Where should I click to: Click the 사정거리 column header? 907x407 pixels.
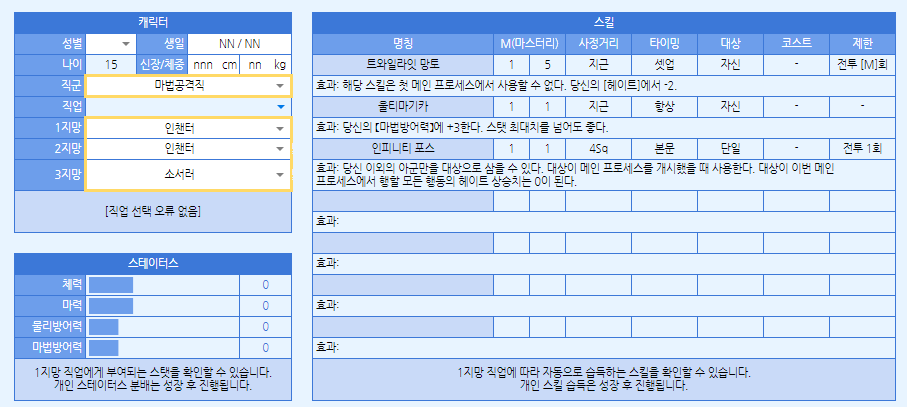pyautogui.click(x=599, y=45)
